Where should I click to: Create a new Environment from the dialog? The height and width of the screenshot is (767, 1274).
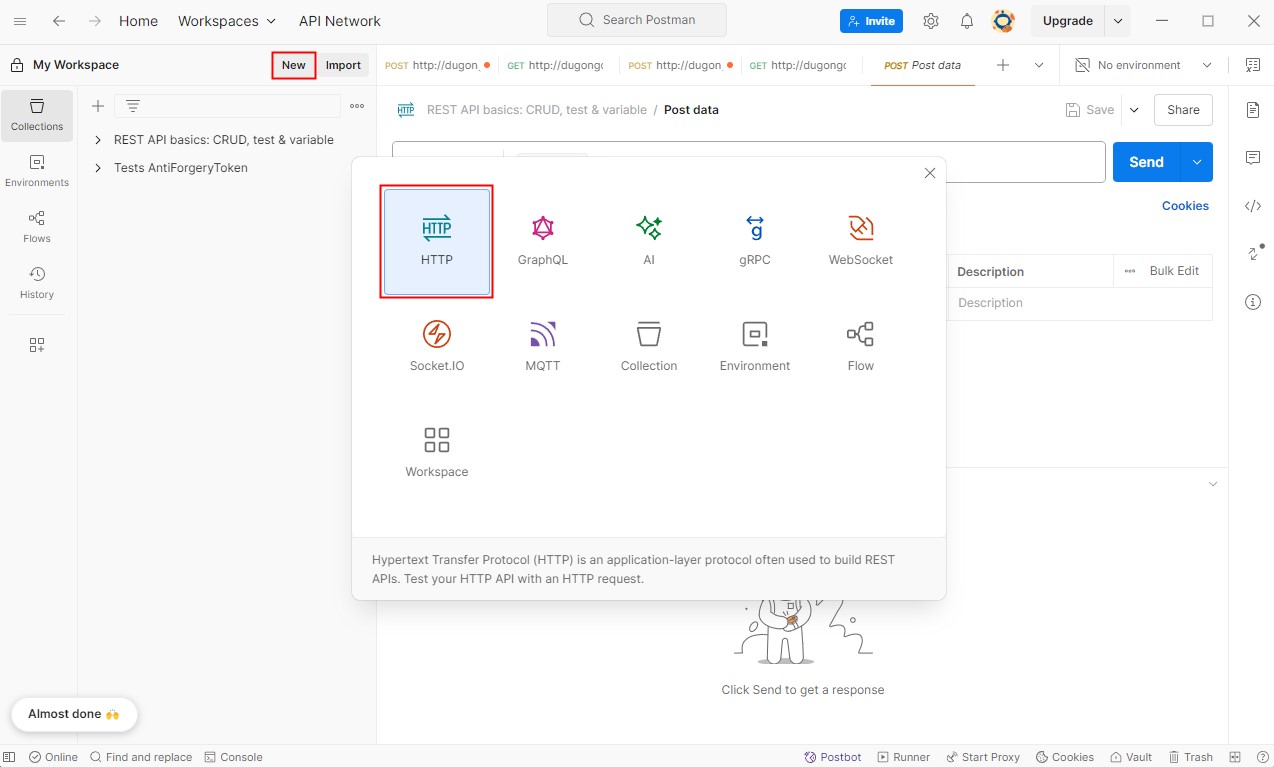(x=755, y=348)
